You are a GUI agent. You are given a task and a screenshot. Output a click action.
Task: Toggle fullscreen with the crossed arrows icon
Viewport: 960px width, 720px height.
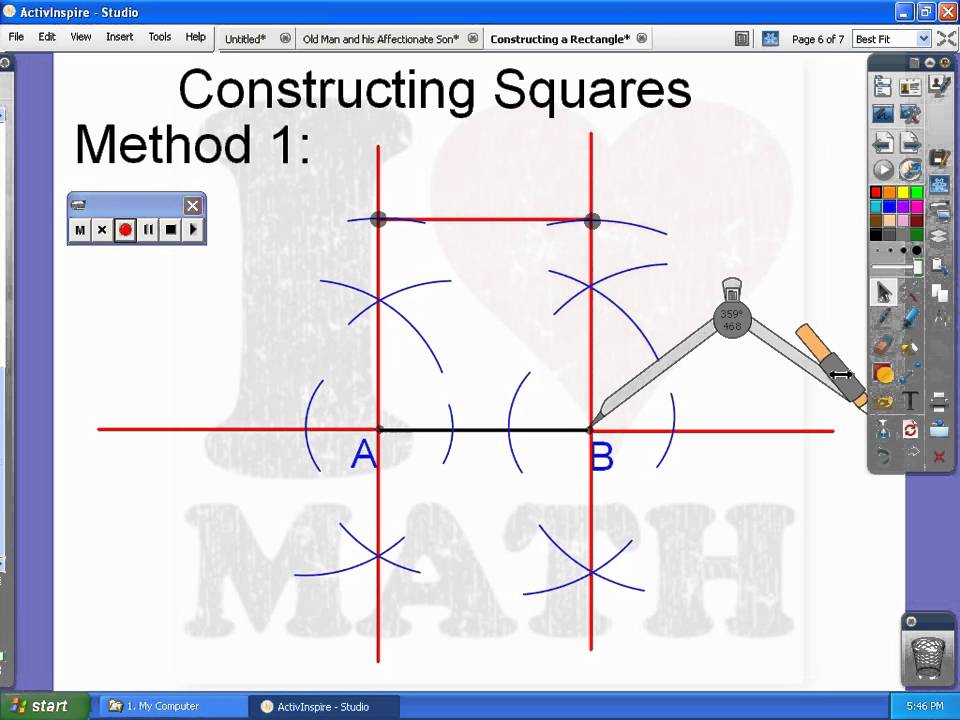[x=947, y=39]
